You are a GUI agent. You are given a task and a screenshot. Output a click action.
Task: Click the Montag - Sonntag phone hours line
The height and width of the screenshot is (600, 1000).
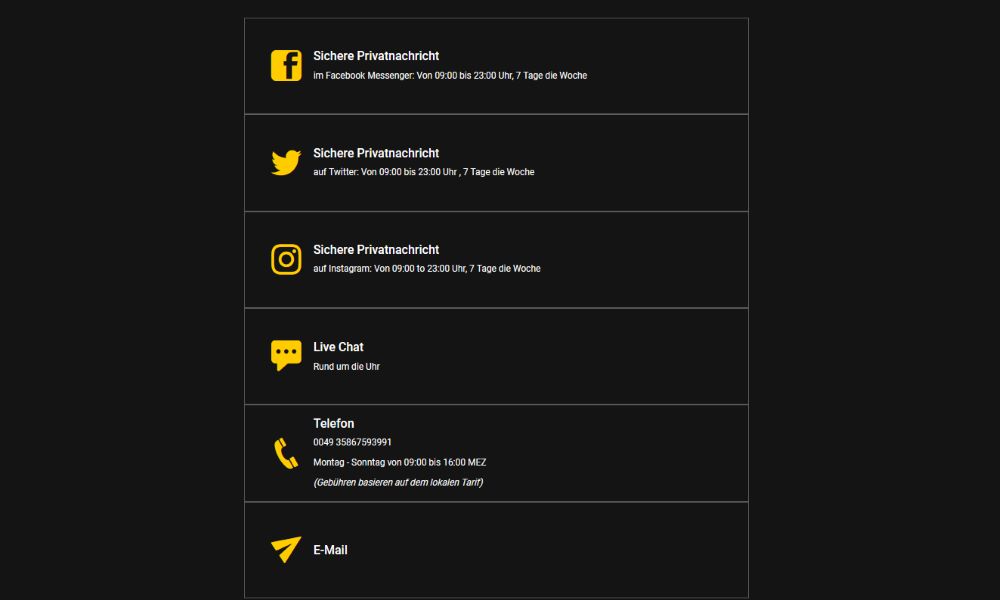click(x=400, y=463)
